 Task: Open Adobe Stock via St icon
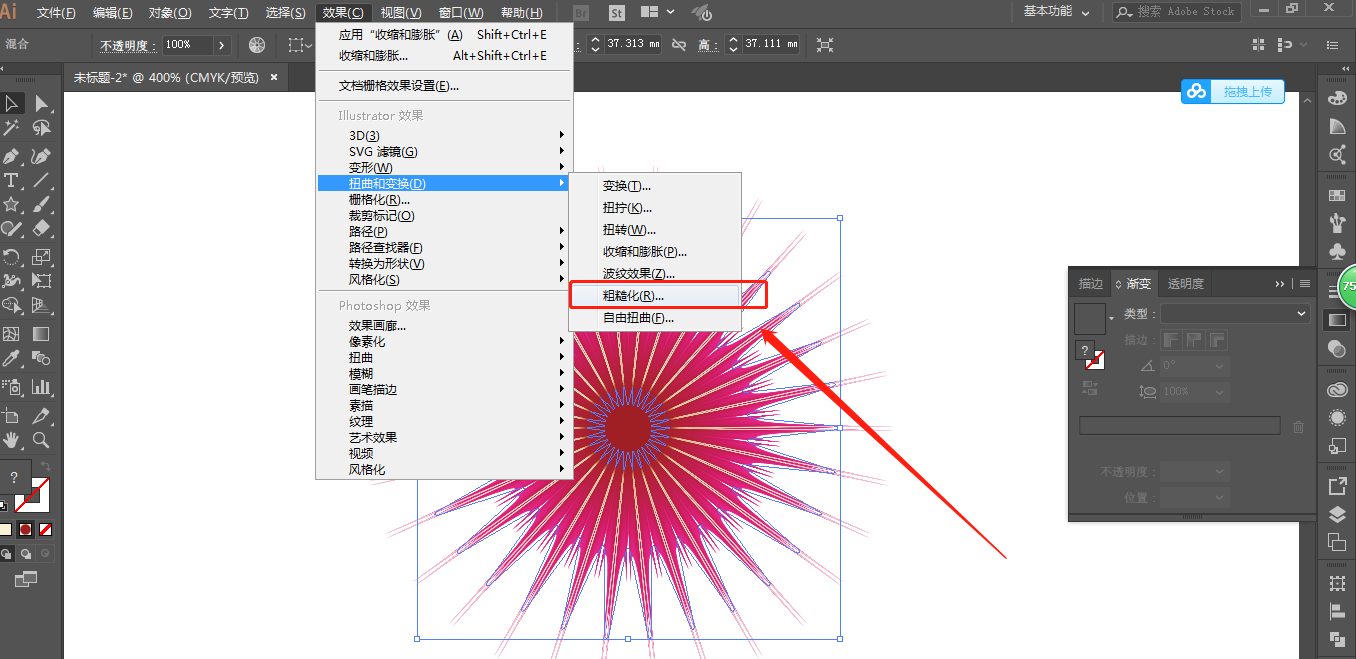click(616, 13)
